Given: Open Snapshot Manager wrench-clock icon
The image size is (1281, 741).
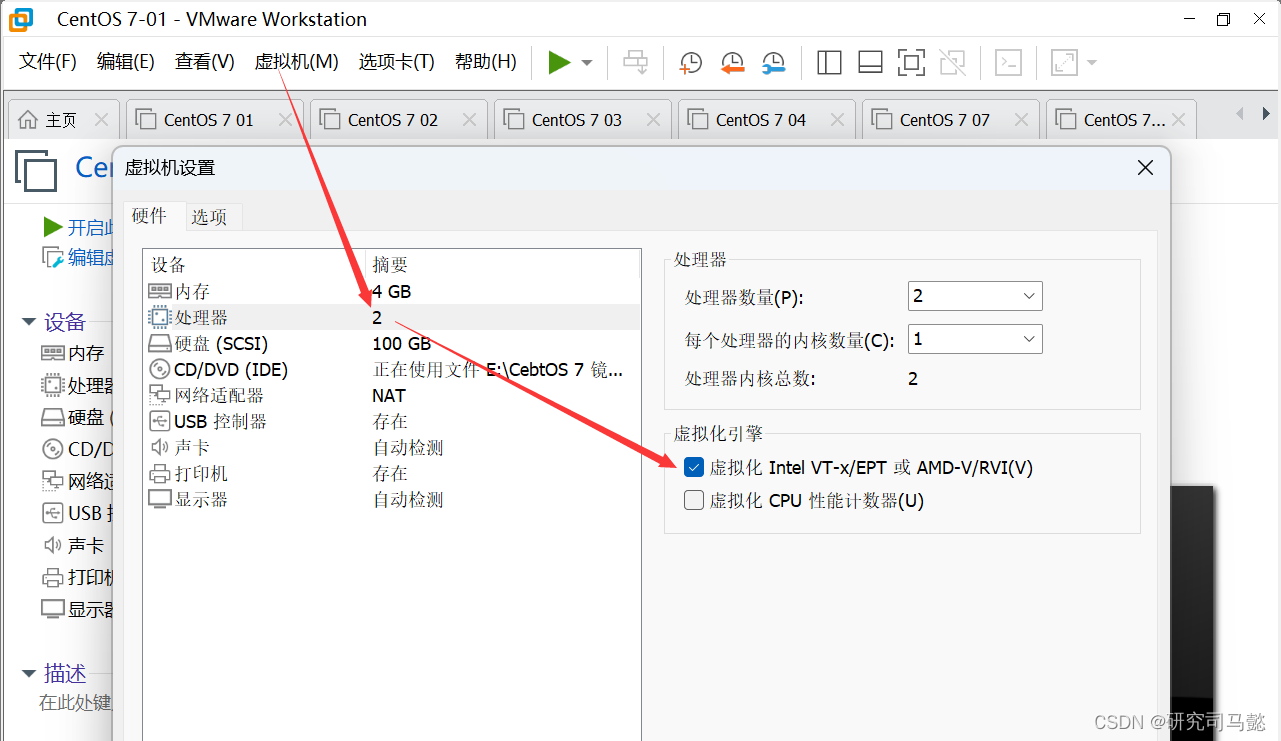Looking at the screenshot, I should coord(773,62).
